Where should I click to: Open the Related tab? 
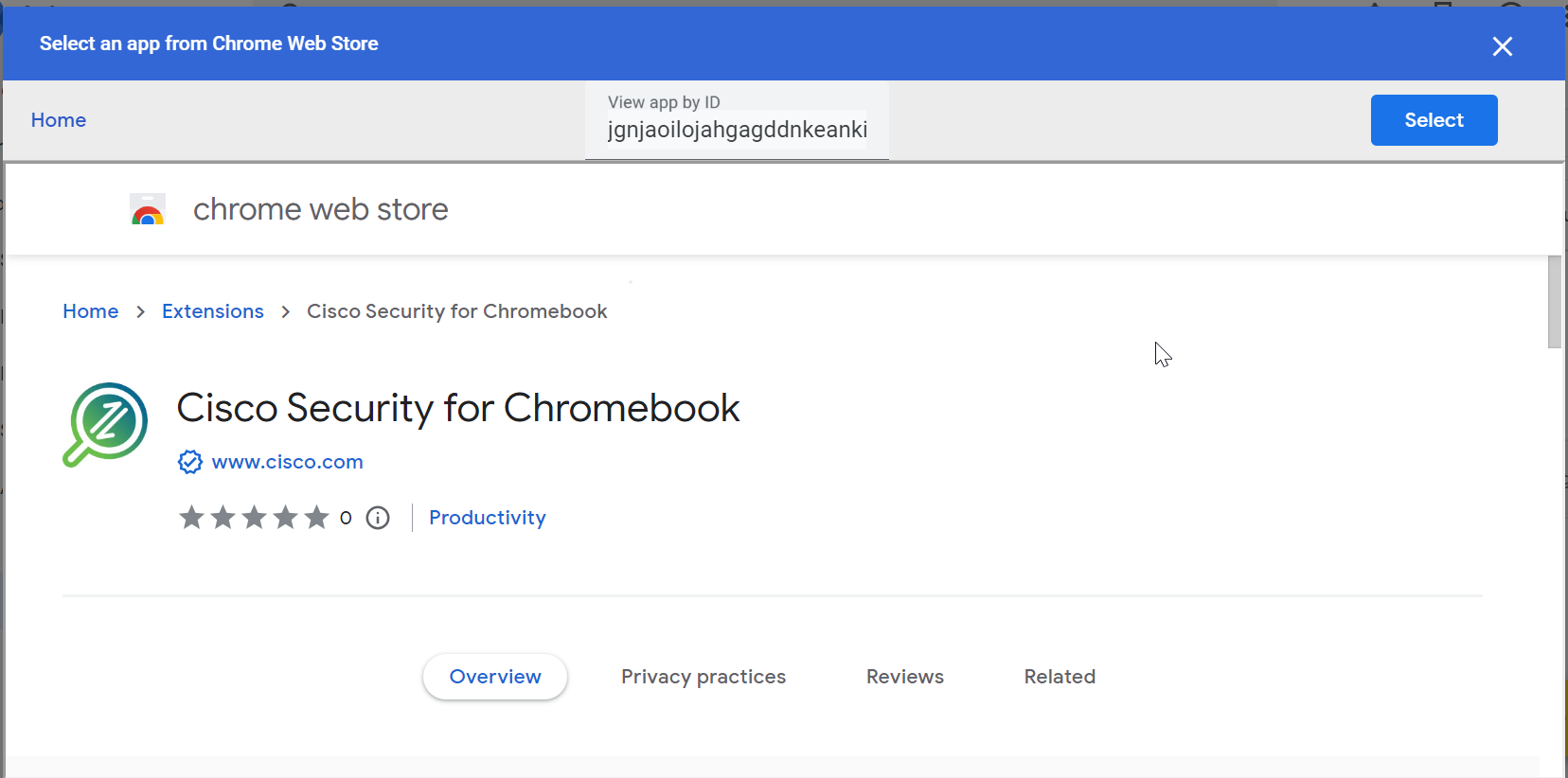pyautogui.click(x=1060, y=677)
